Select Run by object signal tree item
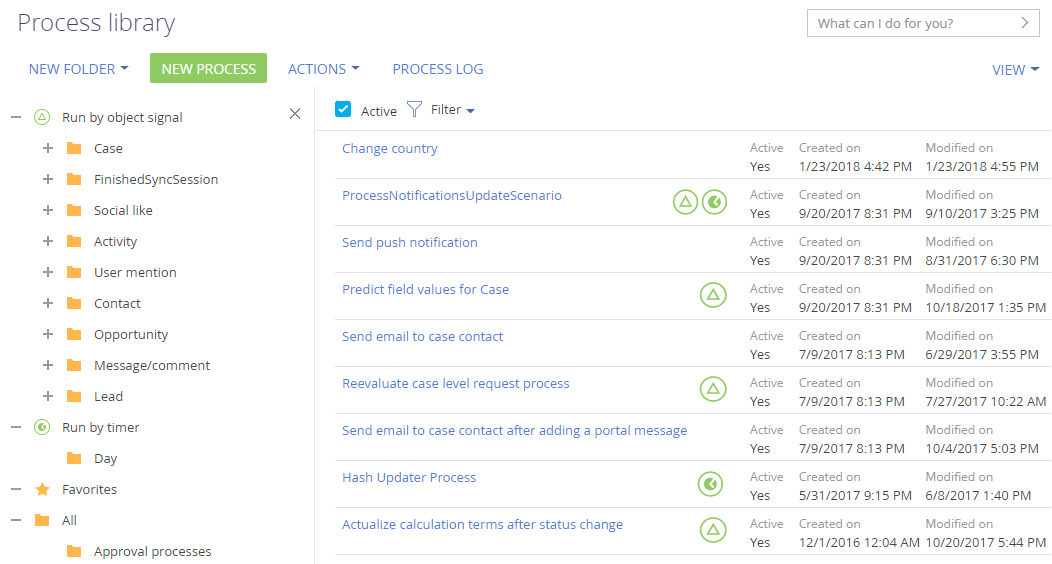The width and height of the screenshot is (1052, 564). tap(122, 117)
